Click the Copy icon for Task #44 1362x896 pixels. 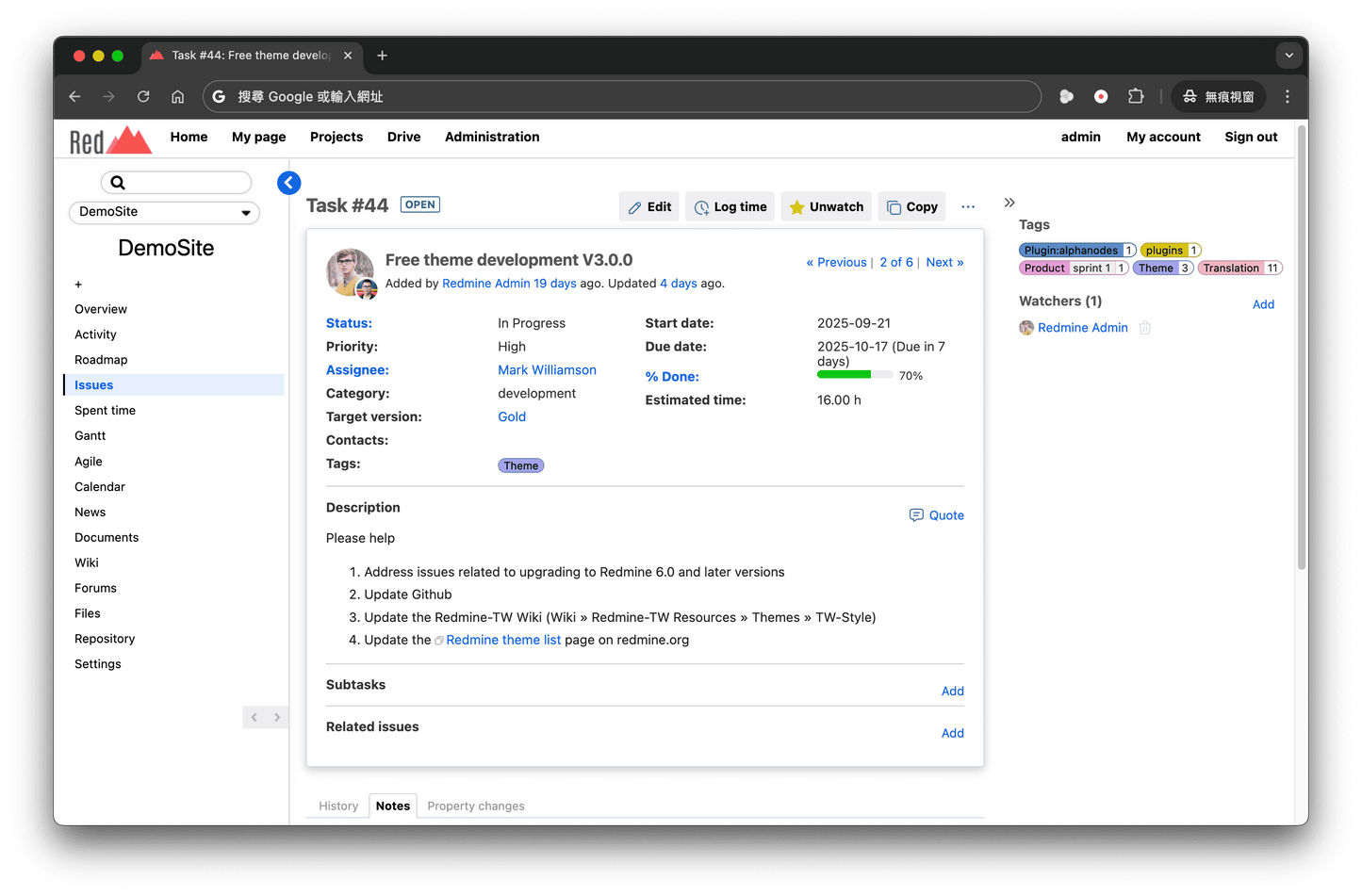click(892, 206)
